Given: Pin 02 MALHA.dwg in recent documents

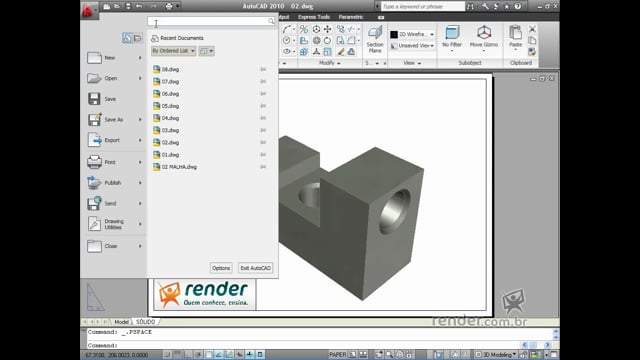Looking at the screenshot, I should click(x=263, y=167).
